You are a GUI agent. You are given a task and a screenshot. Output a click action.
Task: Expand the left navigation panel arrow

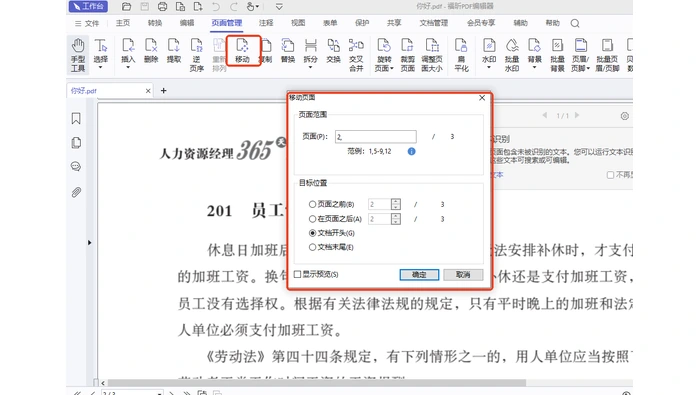pyautogui.click(x=89, y=243)
